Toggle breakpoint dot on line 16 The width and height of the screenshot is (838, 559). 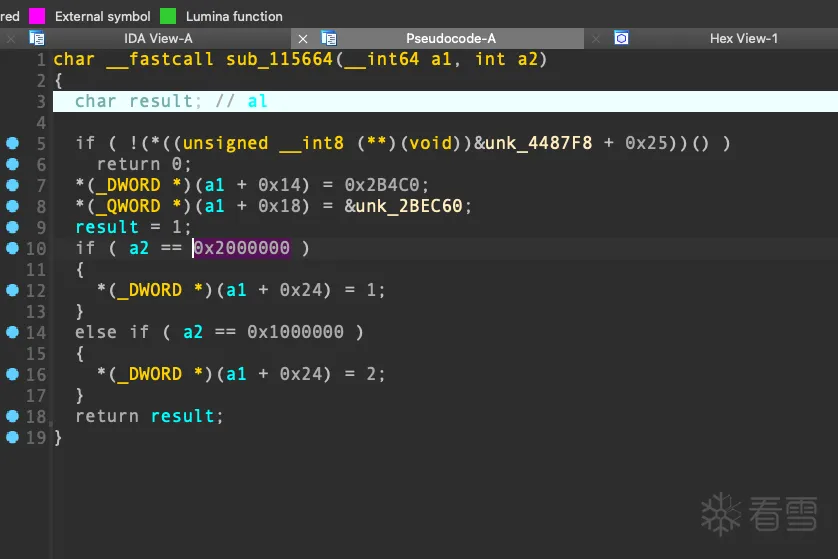[12, 374]
